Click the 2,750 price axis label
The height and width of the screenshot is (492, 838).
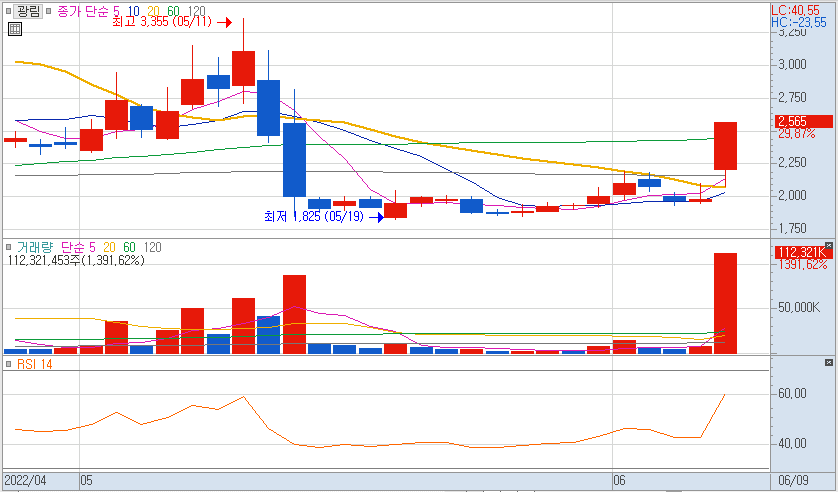[x=792, y=97]
